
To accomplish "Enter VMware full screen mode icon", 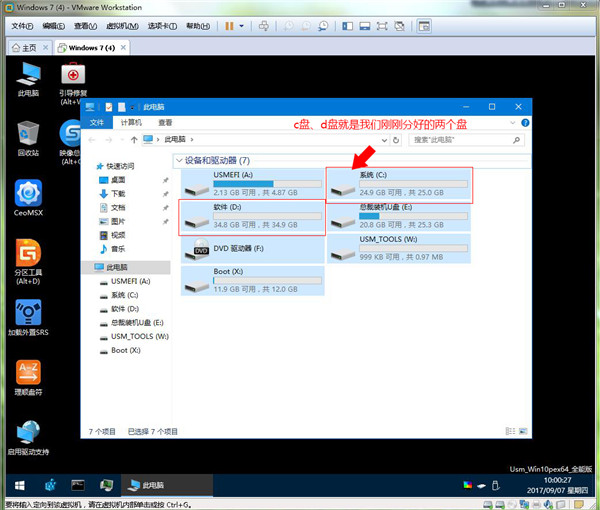I will pyautogui.click(x=382, y=26).
